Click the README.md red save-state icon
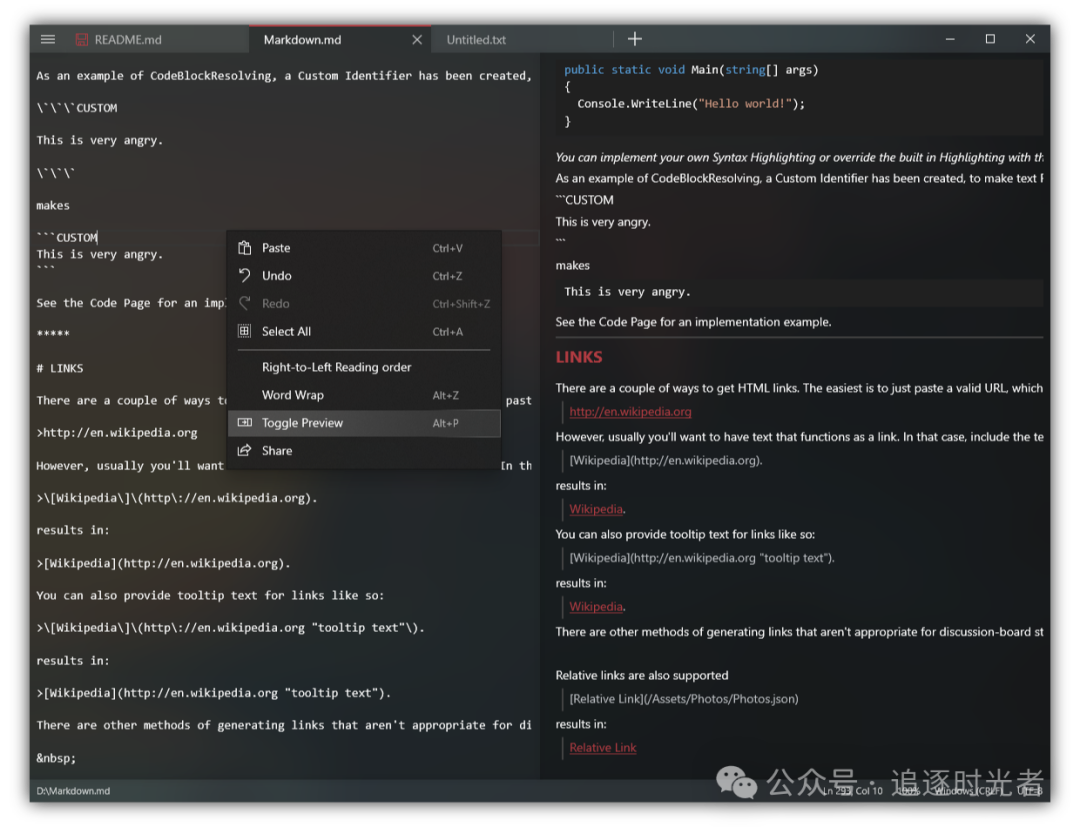The height and width of the screenshot is (827, 1080). (x=81, y=40)
